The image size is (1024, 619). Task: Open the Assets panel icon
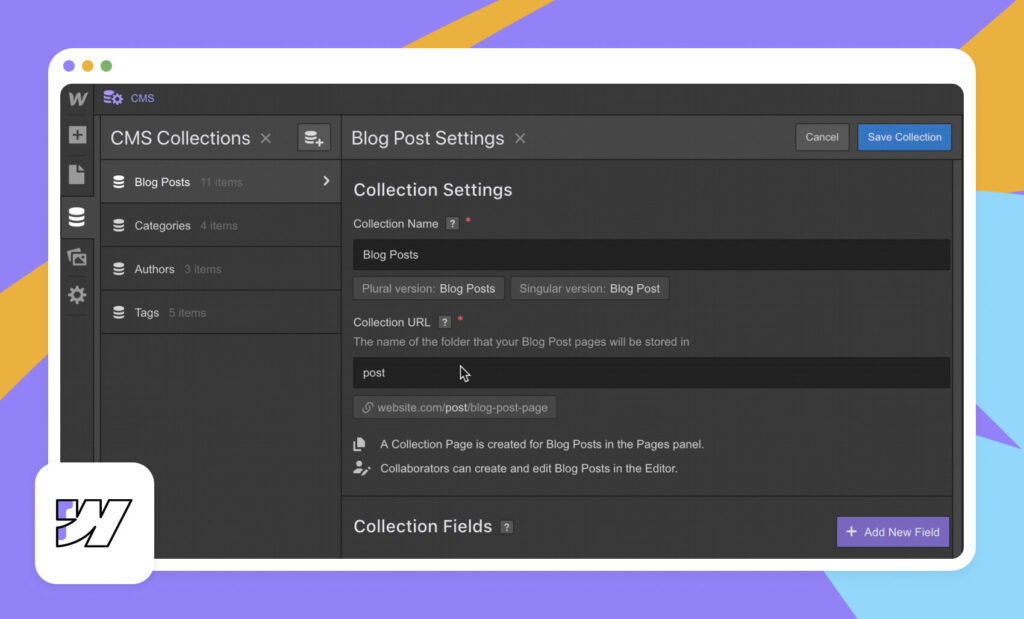(76, 257)
